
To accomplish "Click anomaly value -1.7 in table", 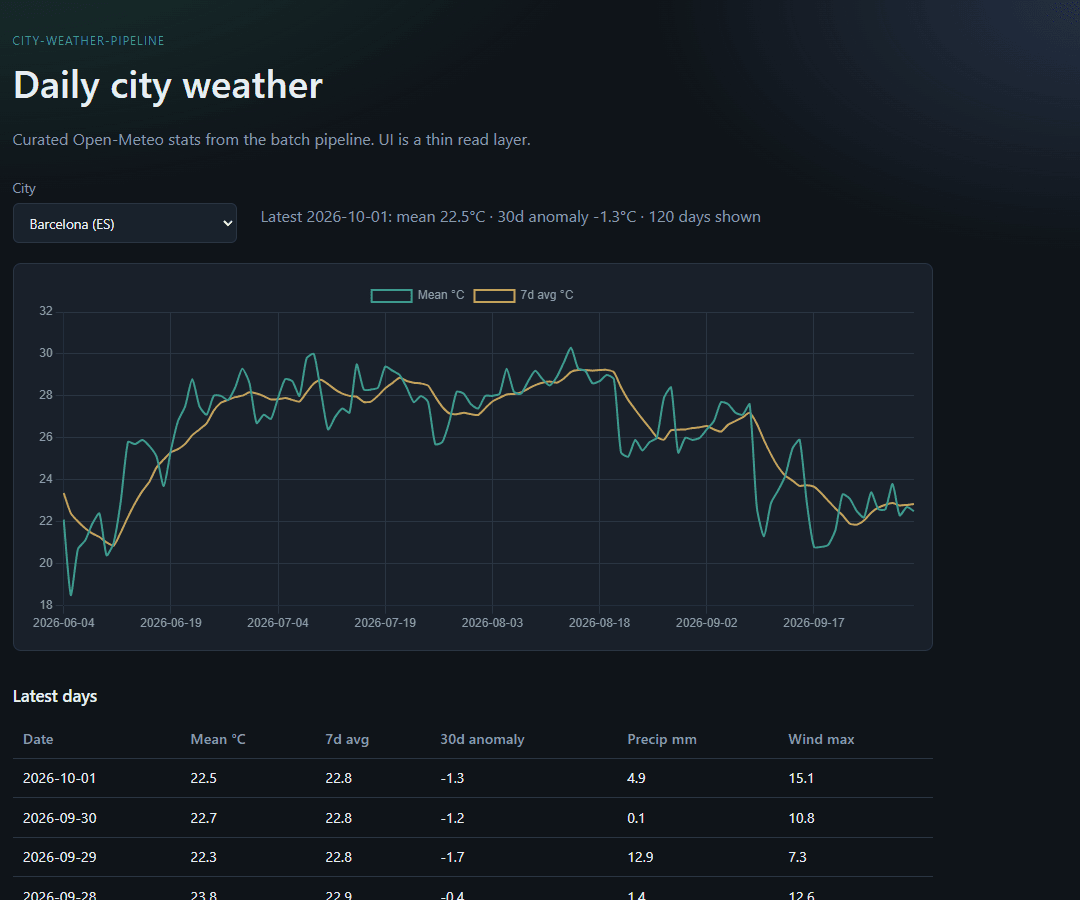I will pyautogui.click(x=452, y=857).
